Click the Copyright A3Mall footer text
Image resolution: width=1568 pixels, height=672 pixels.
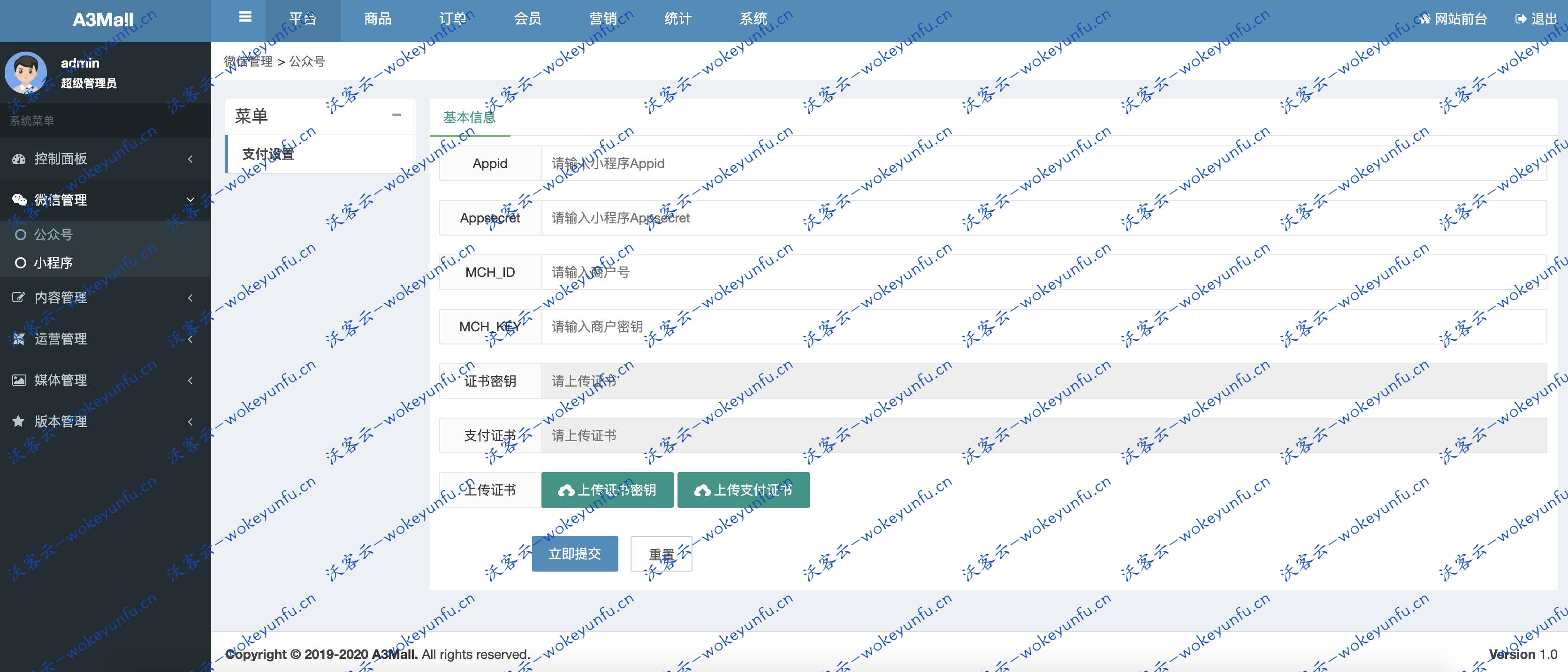pos(377,654)
